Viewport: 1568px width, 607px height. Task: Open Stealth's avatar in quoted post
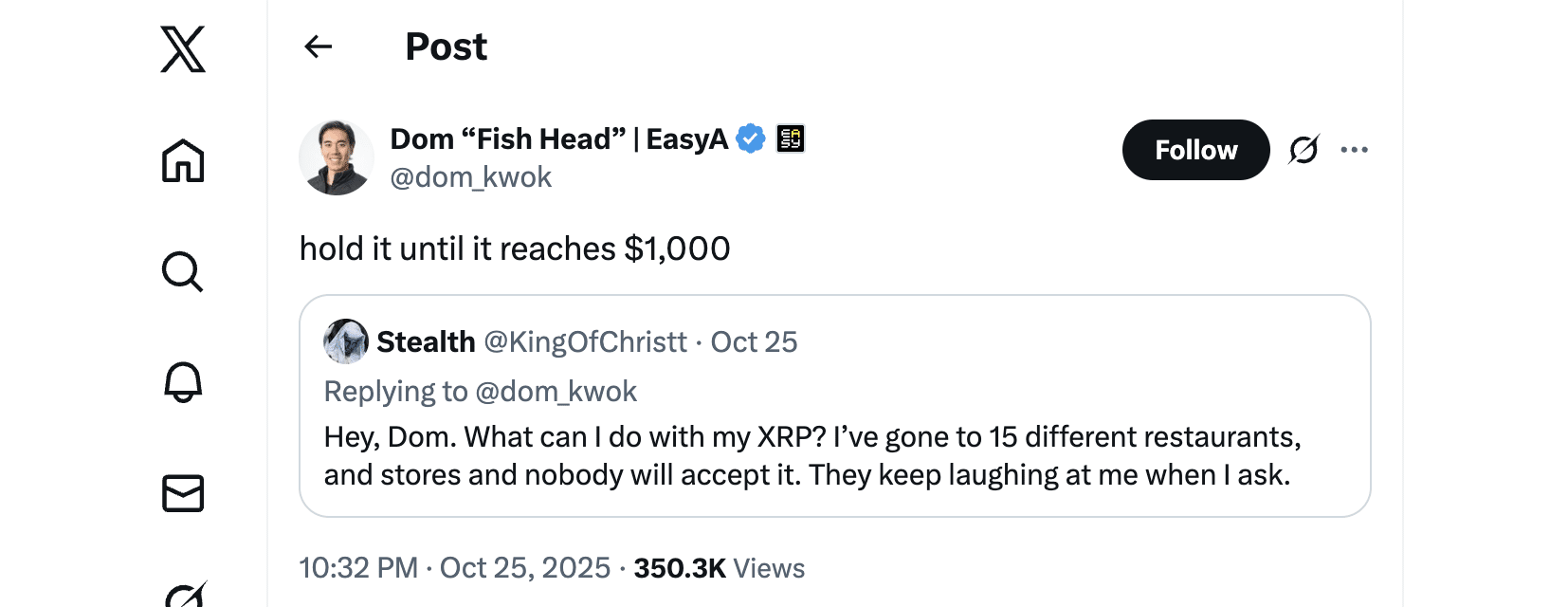coord(346,341)
